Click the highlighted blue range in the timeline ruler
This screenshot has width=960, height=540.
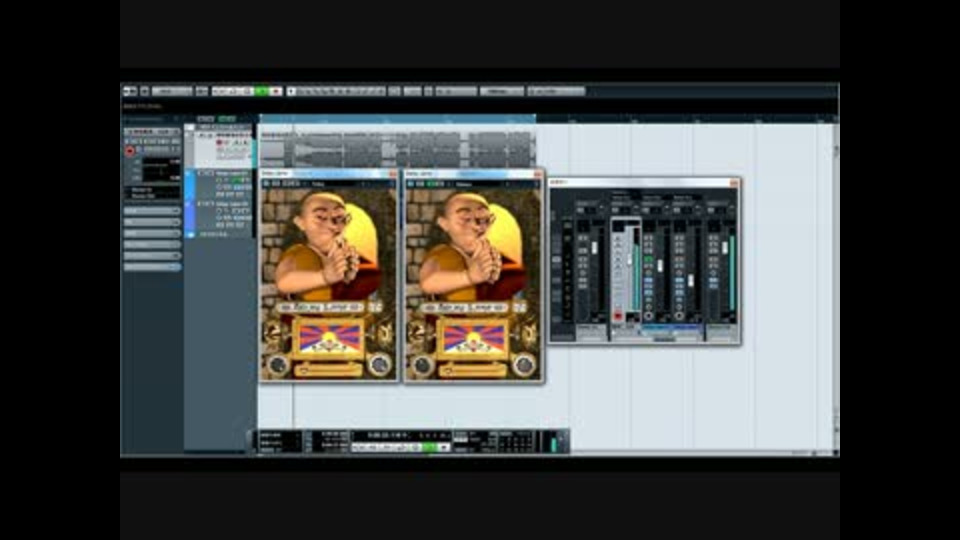tap(398, 119)
